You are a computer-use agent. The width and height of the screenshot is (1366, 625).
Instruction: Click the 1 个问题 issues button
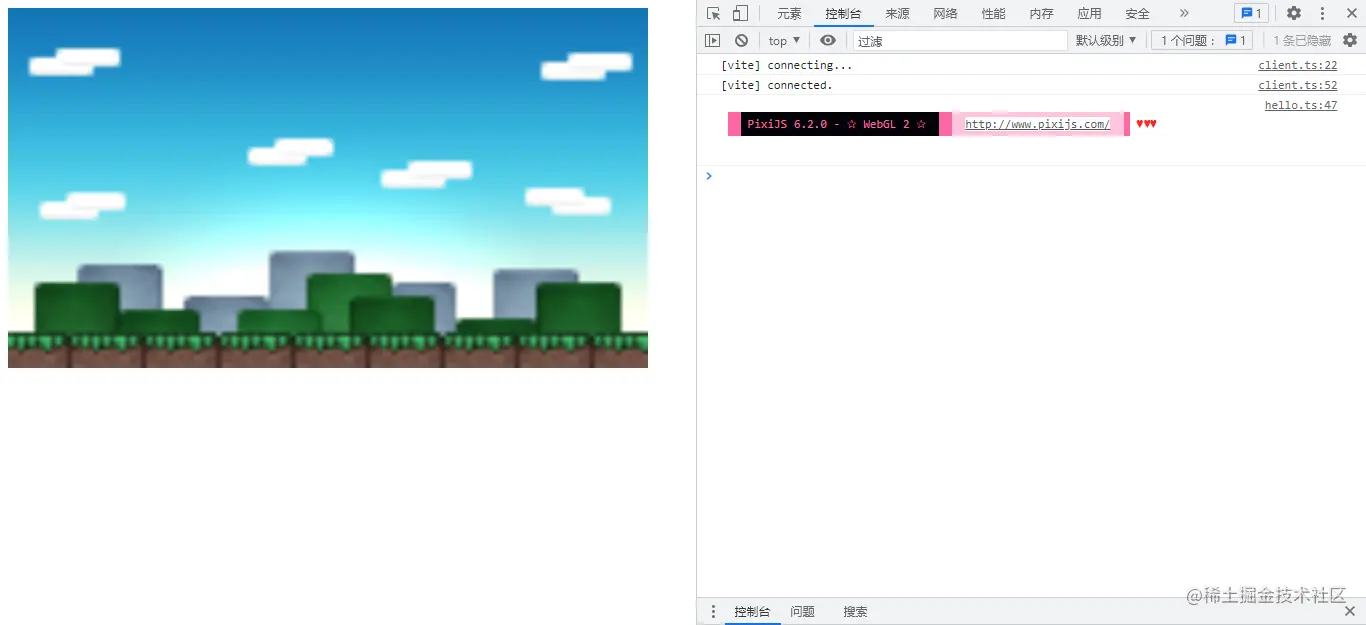(1202, 40)
